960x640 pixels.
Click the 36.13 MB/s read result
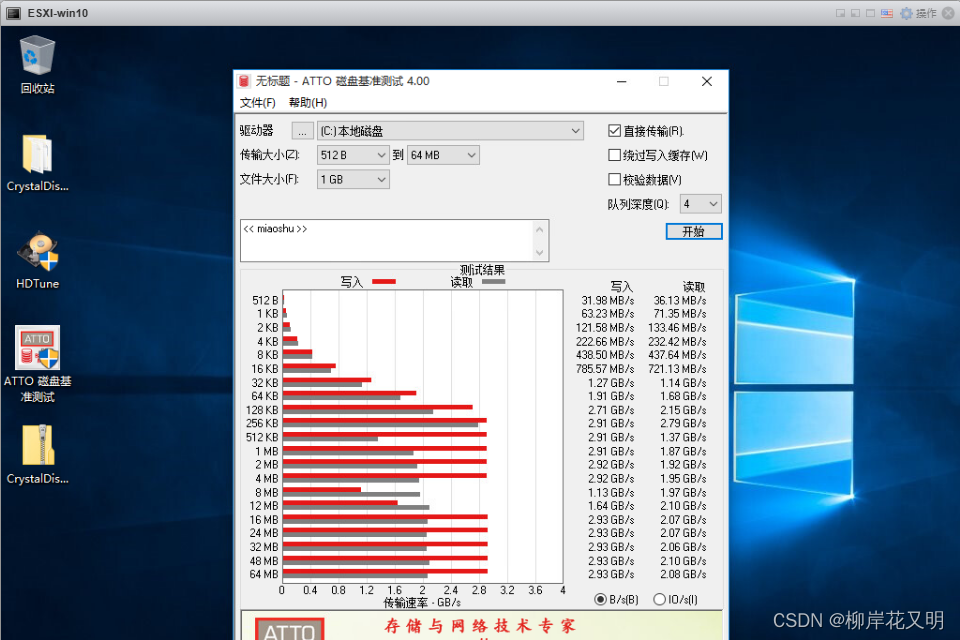[680, 300]
